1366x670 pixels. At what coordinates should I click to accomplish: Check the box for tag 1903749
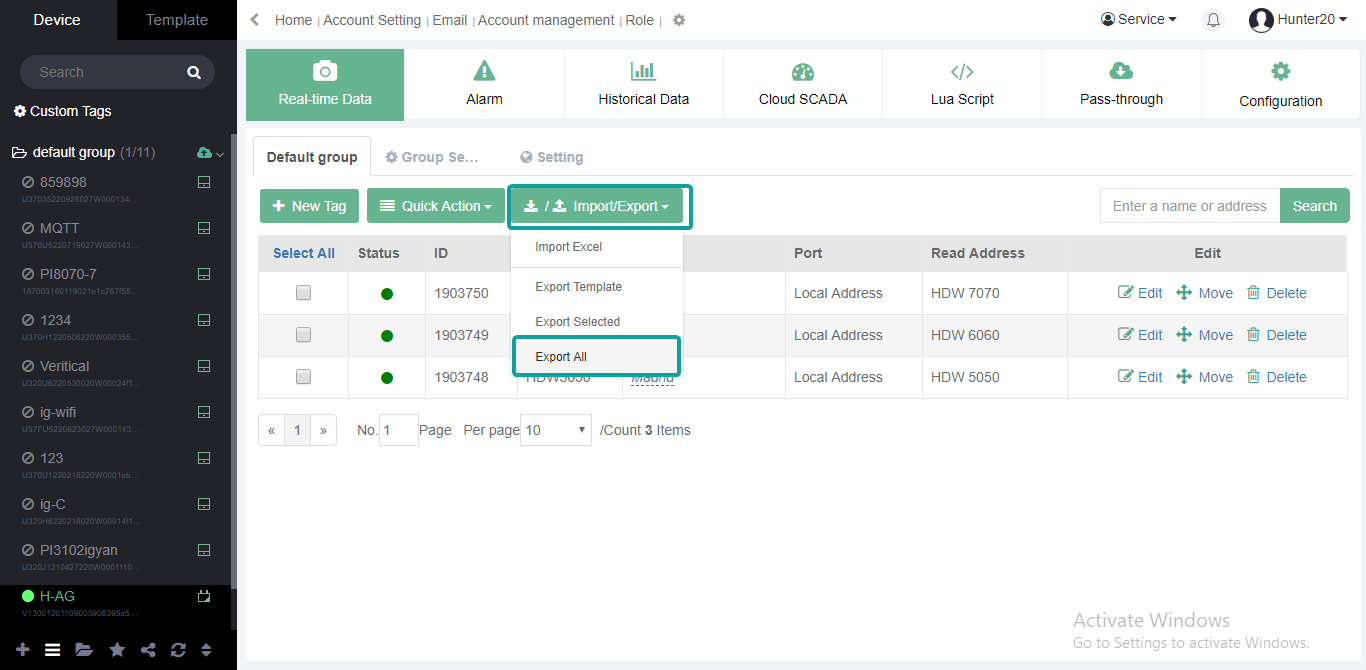(x=303, y=335)
